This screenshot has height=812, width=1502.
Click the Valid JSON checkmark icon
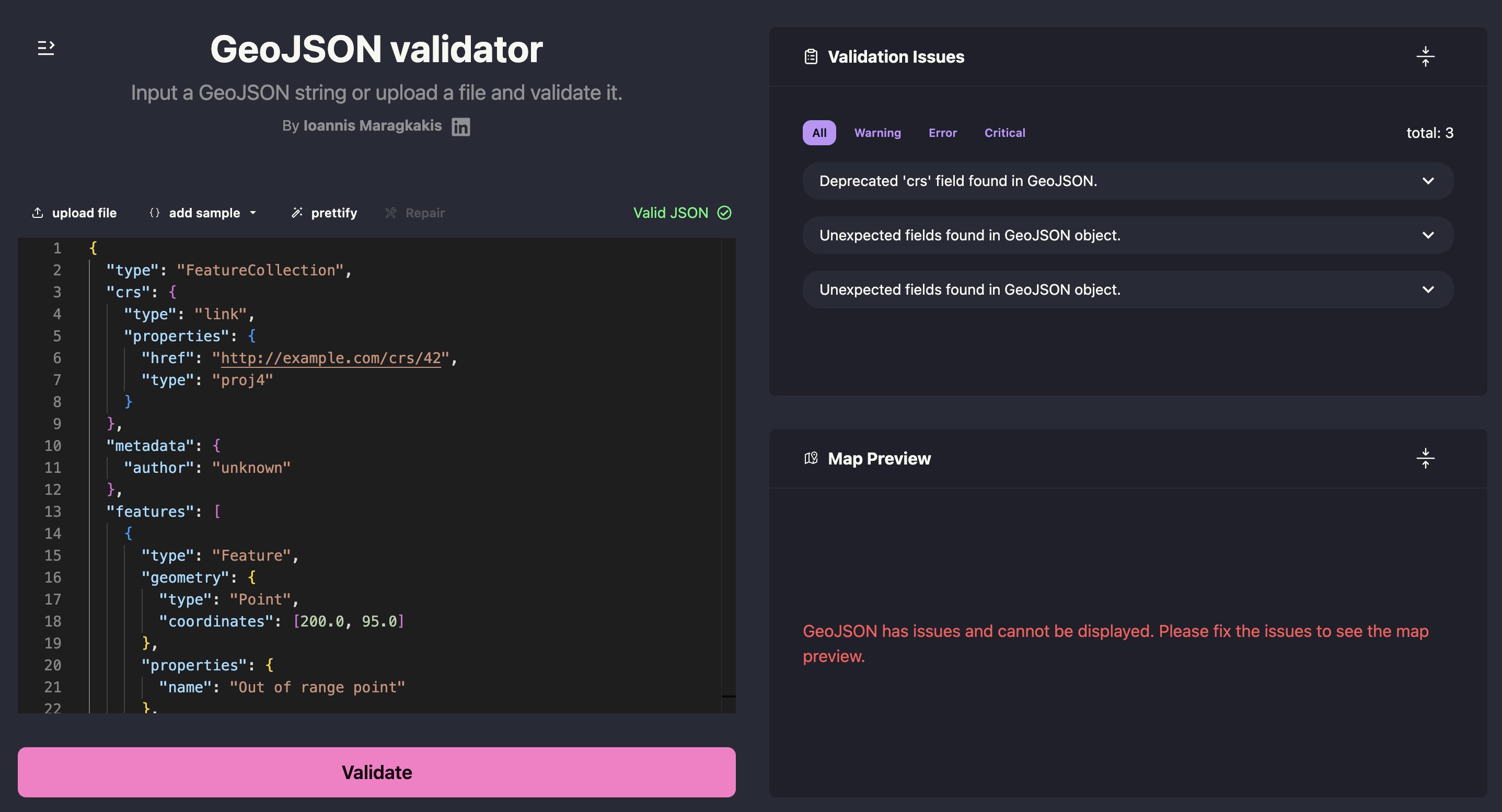coord(724,213)
